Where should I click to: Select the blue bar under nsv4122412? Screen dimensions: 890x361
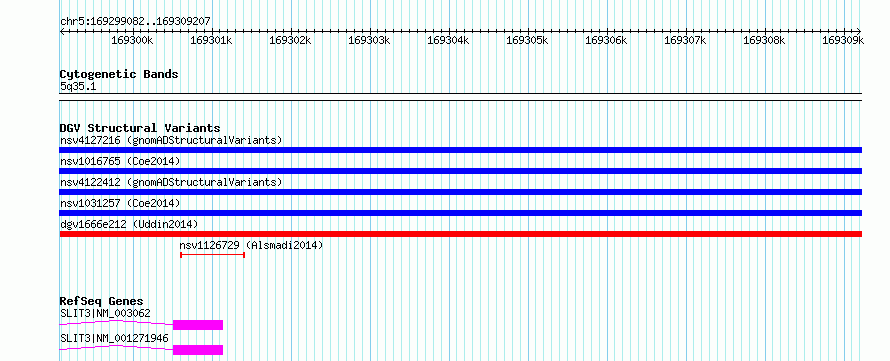pyautogui.click(x=460, y=192)
